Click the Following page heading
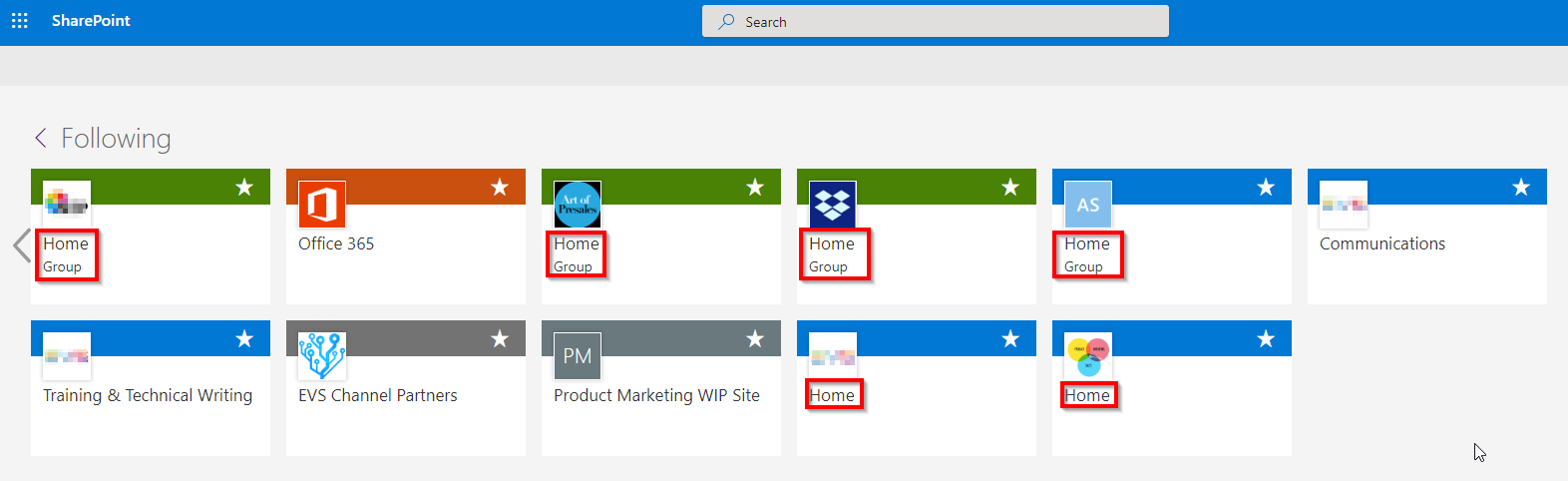This screenshot has height=481, width=1568. [116, 138]
